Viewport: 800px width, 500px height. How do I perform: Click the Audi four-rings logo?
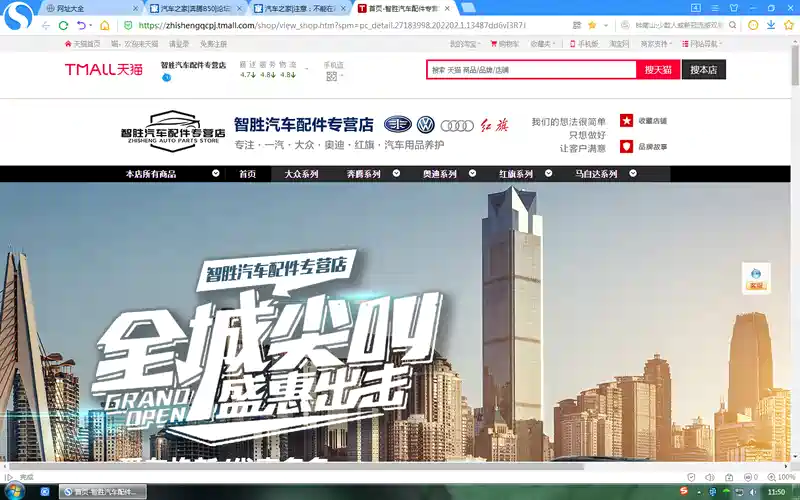click(x=457, y=125)
